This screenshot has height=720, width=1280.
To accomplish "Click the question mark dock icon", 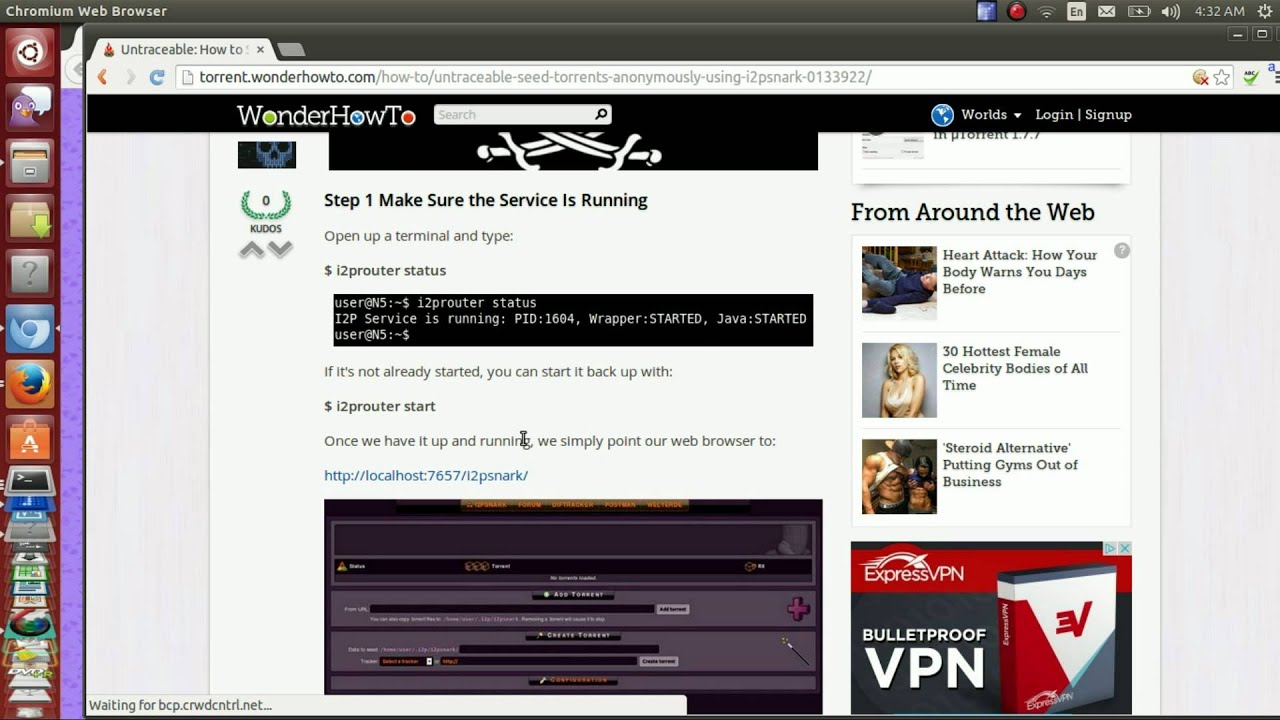I will pyautogui.click(x=29, y=272).
